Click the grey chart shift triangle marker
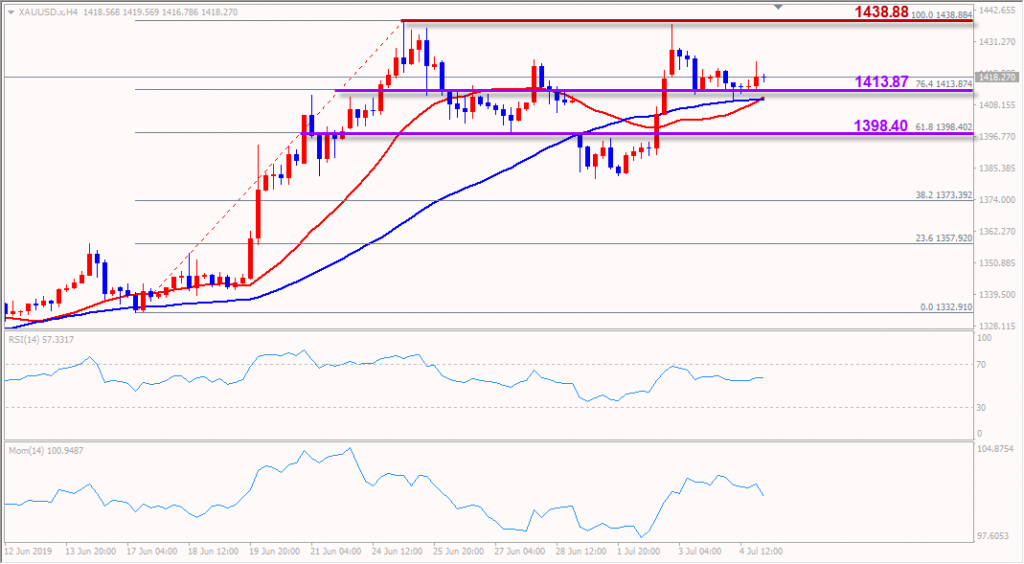This screenshot has width=1024, height=564. (779, 7)
